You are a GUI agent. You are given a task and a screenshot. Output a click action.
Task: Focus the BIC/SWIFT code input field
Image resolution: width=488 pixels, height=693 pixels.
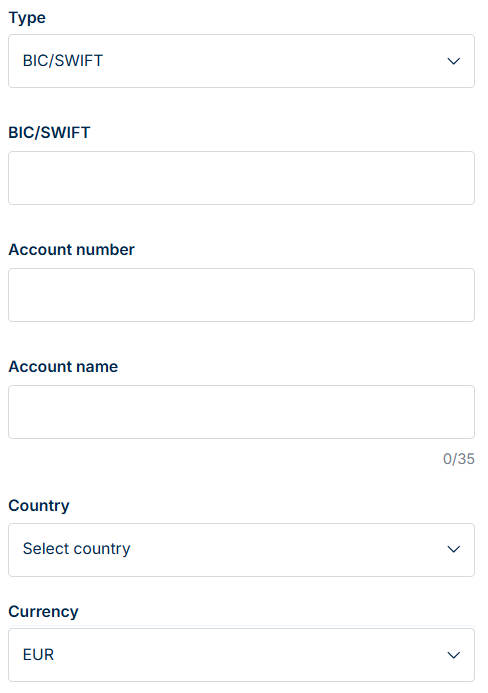click(241, 178)
